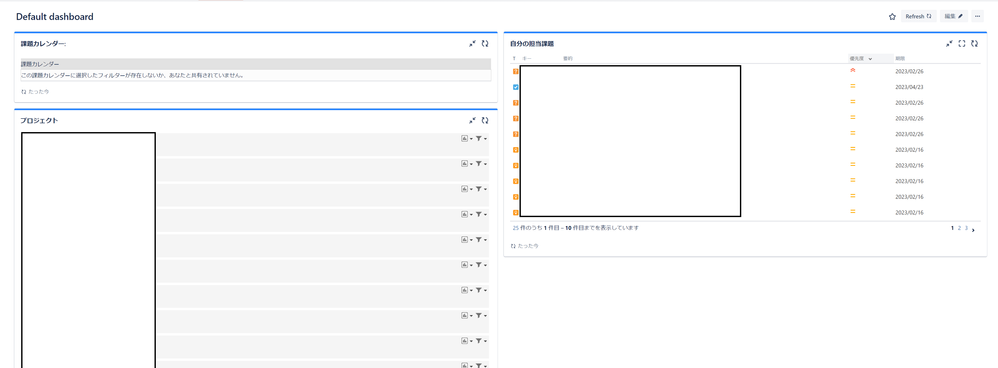Image resolution: width=998 pixels, height=368 pixels.
Task: Maximize the 自分の担当課題 gadget
Action: tap(962, 43)
